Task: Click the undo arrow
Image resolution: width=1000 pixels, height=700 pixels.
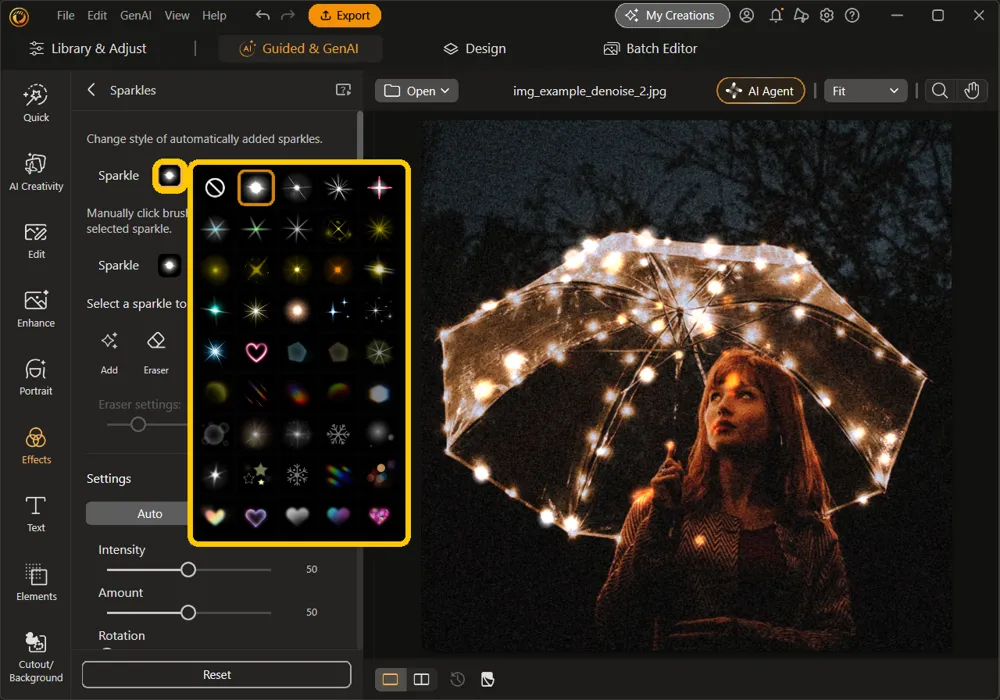Action: click(263, 15)
